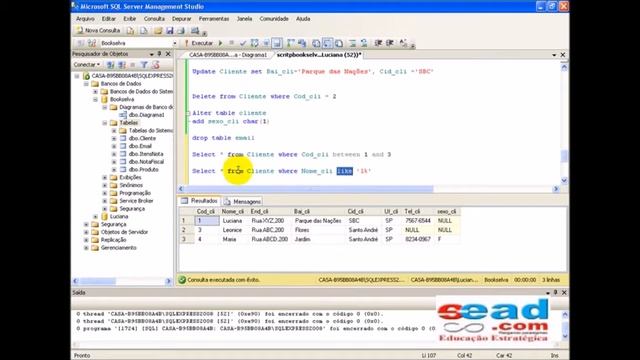Switch to the Diagrama1 tab
640x360 pixels.
(x=228, y=55)
